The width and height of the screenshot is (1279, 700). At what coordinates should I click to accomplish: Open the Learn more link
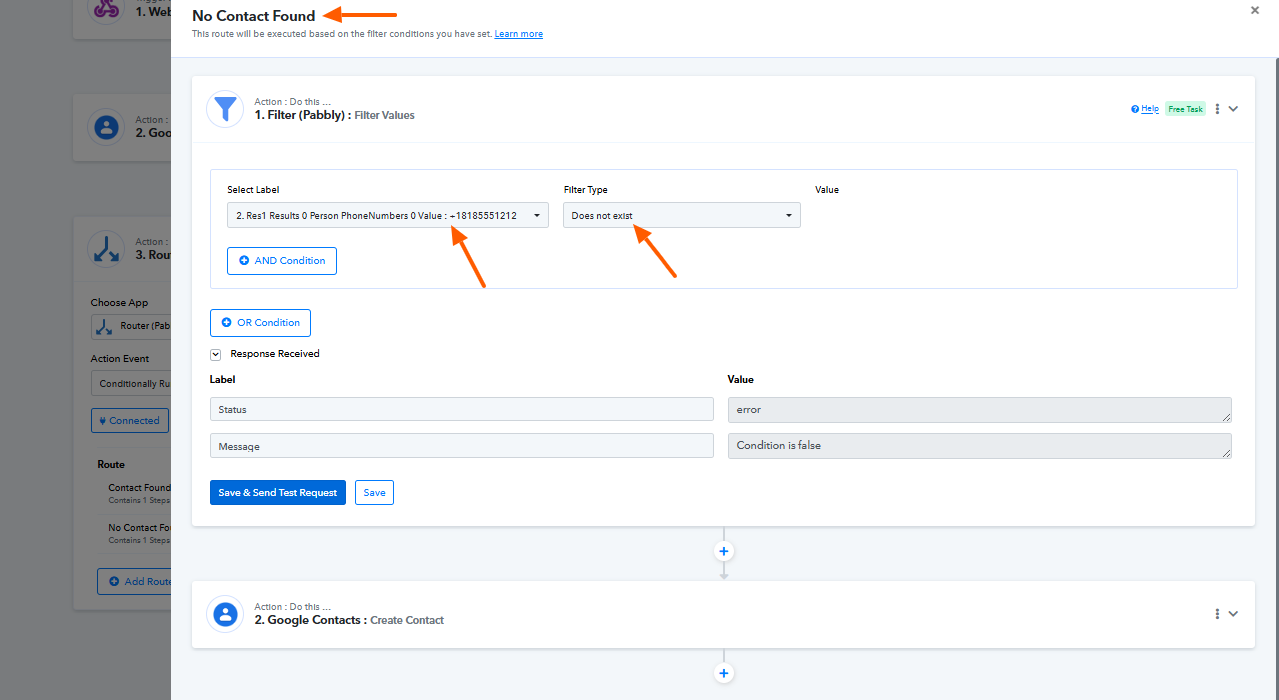coord(518,34)
